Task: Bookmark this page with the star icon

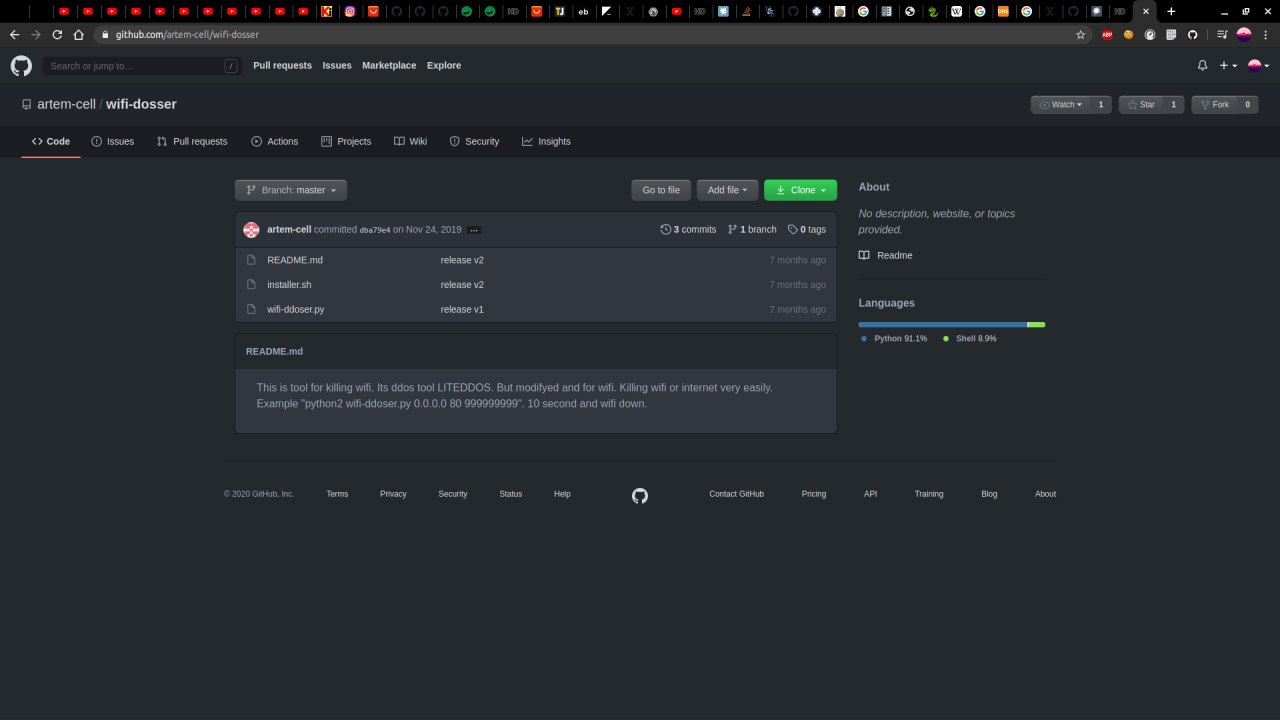Action: pyautogui.click(x=1080, y=34)
